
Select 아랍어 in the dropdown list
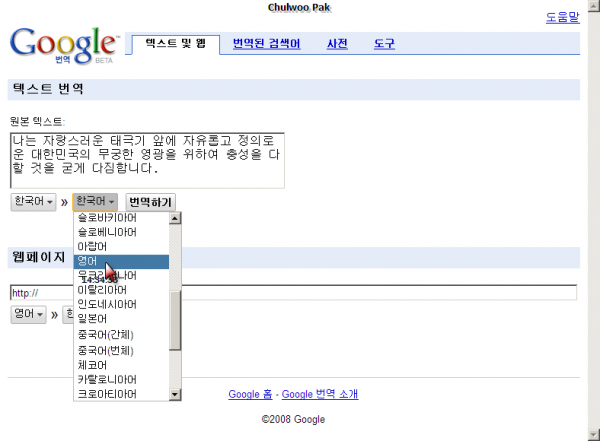(x=121, y=247)
